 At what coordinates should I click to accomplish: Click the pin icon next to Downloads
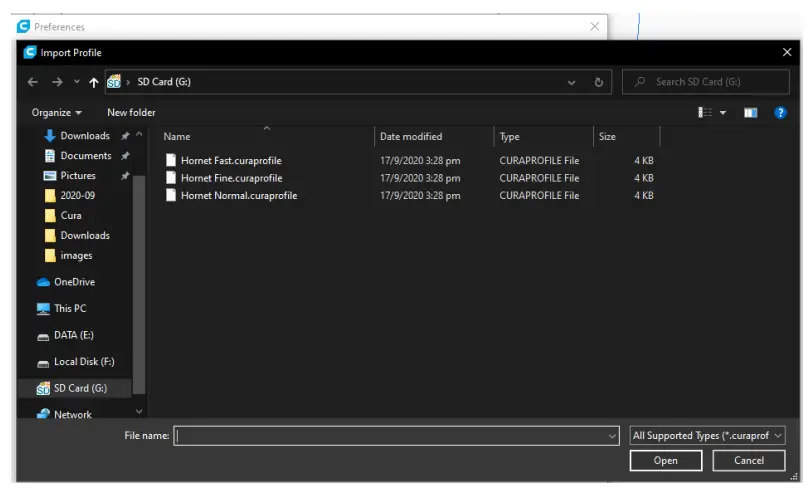click(125, 136)
